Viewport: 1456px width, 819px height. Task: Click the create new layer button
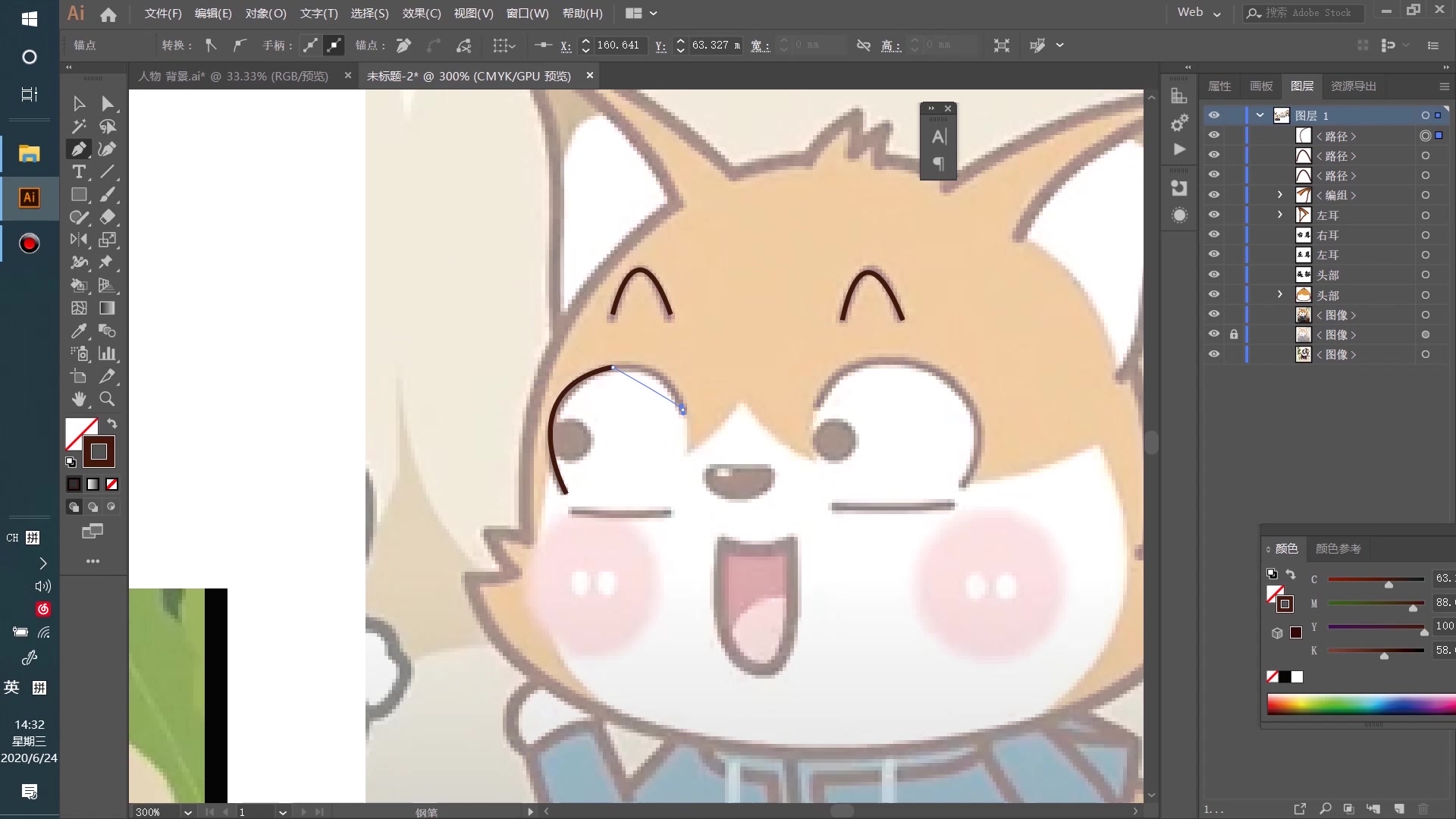point(1399,809)
